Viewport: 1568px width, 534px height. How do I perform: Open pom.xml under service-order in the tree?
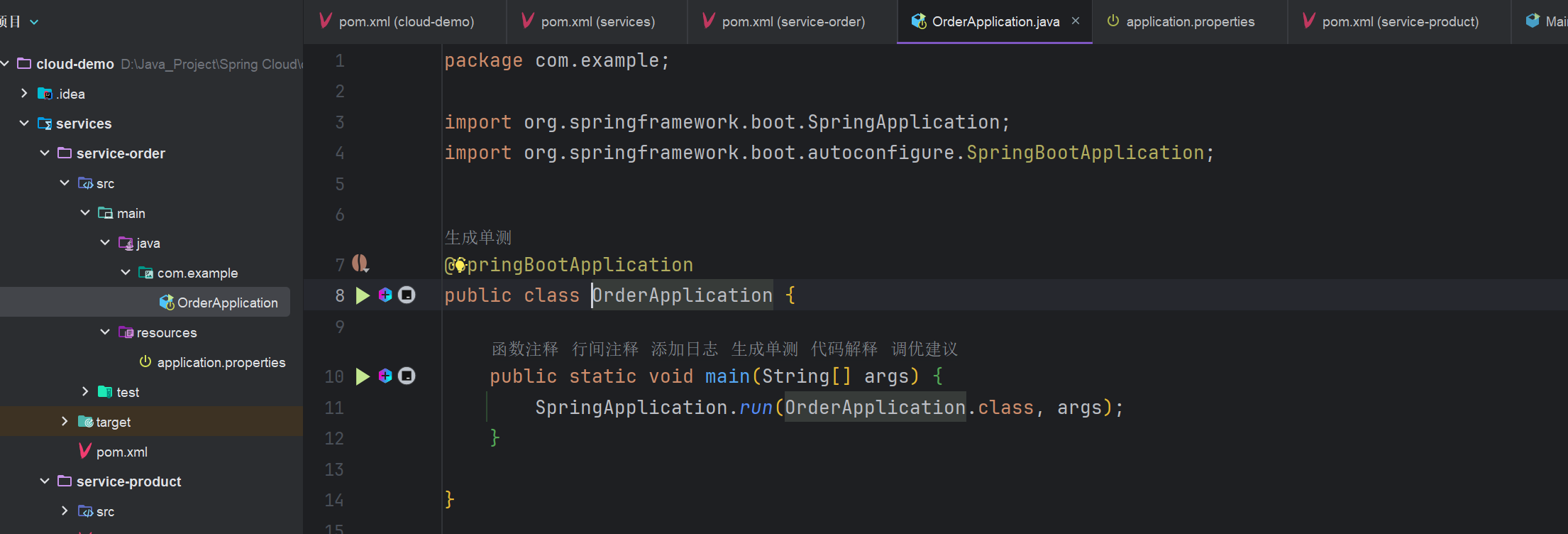[121, 452]
